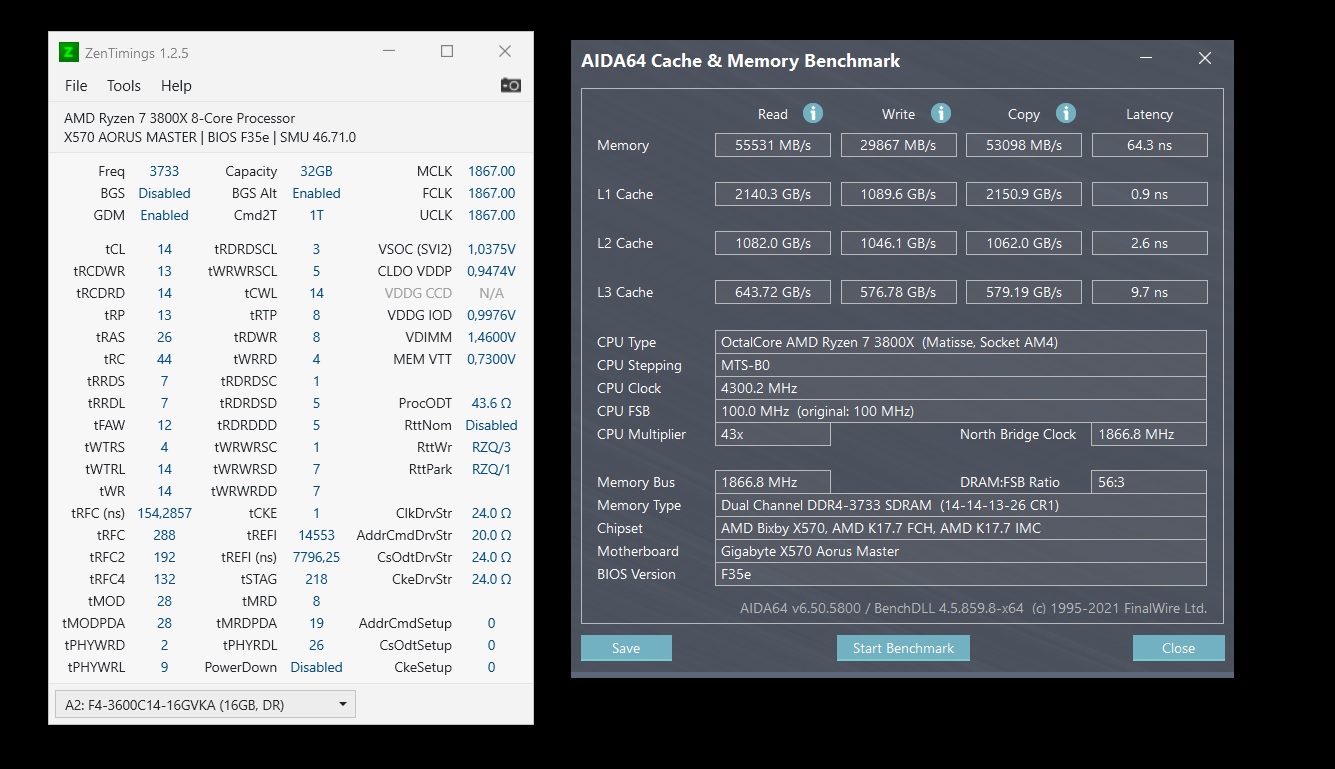Click CPU Multiplier field 43x
This screenshot has height=769, width=1335.
773,434
